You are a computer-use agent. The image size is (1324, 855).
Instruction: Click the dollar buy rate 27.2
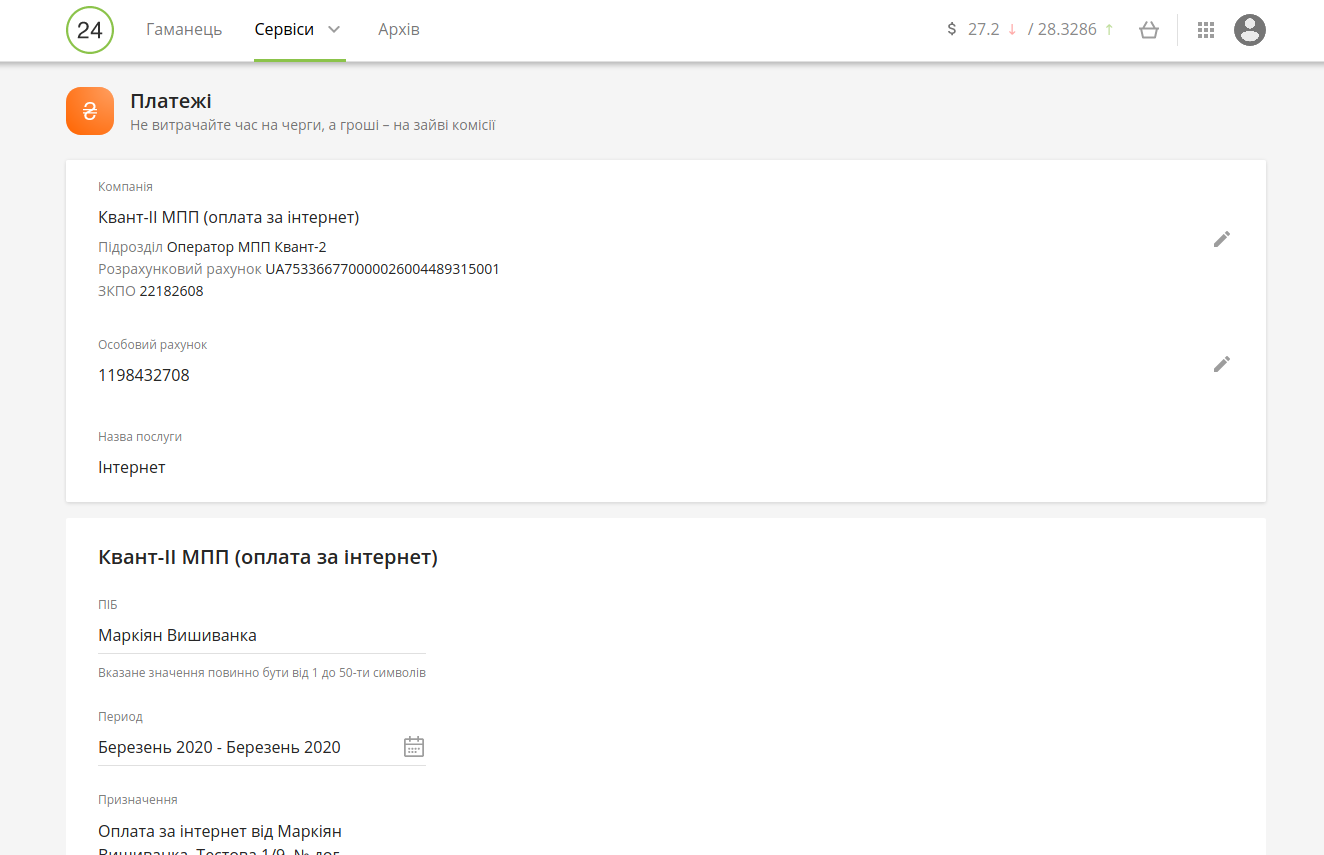click(983, 30)
